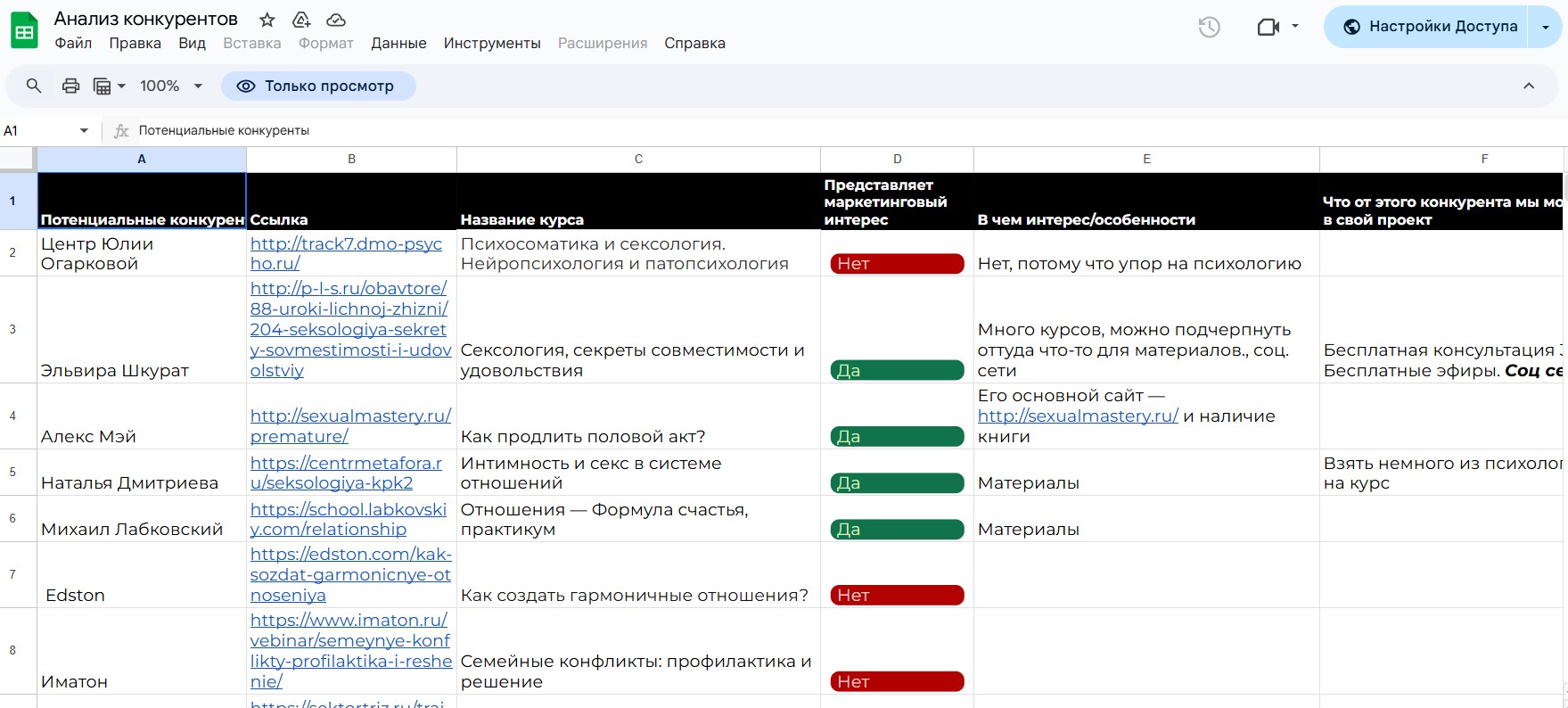Open the centrmetafora.ru link
The image size is (1568, 708).
[346, 473]
